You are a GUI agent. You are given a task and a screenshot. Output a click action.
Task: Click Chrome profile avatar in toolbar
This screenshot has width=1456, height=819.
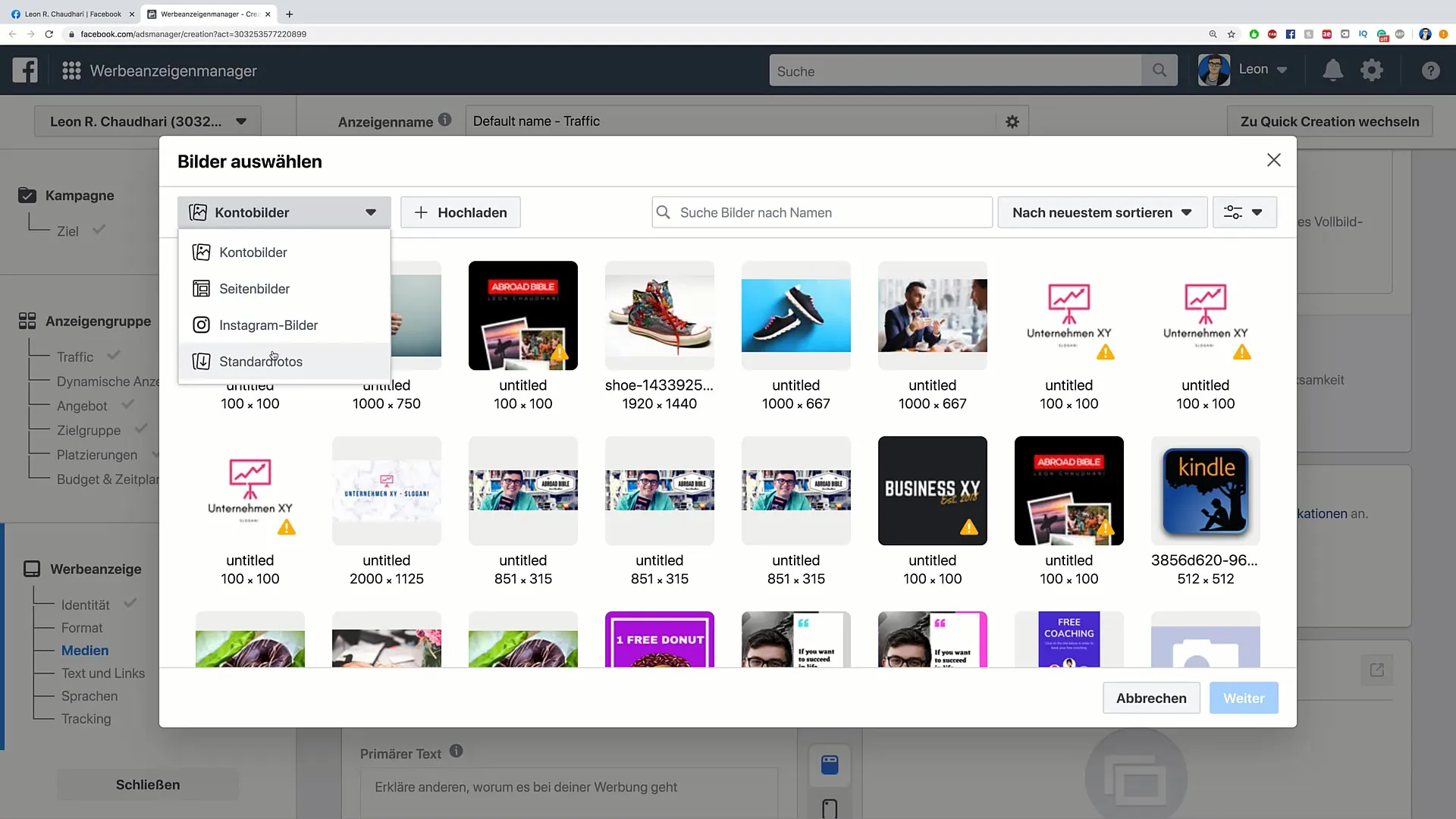[x=1425, y=34]
